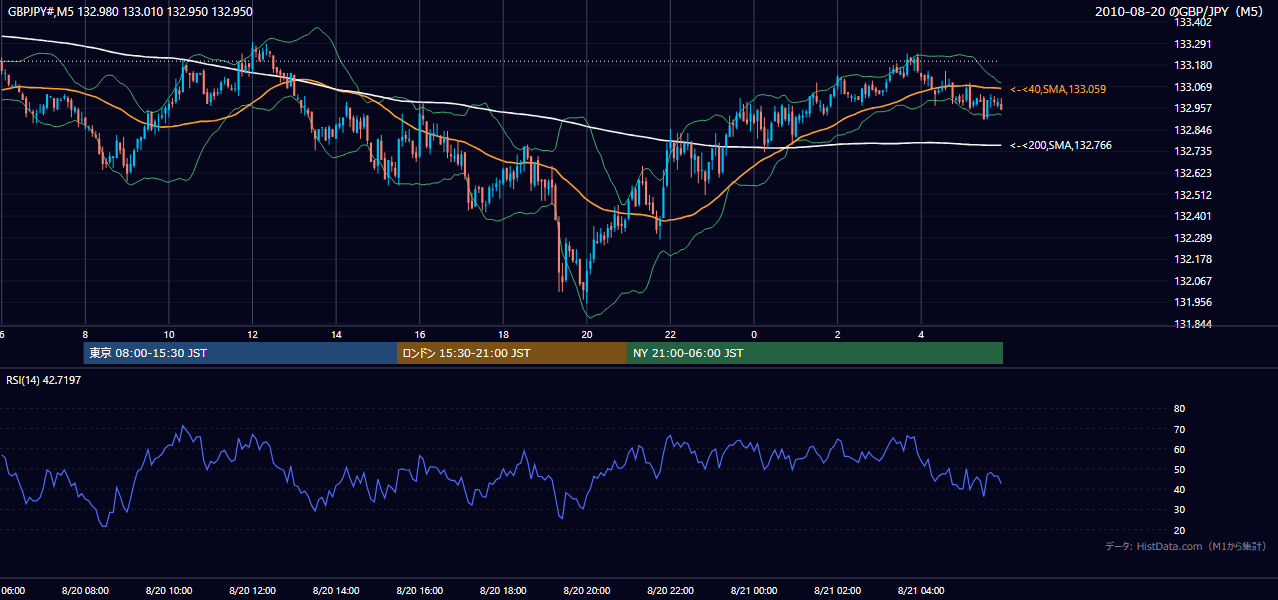Click the RSI(14) 42.7197 indicator label
This screenshot has height=600, width=1278.
(x=43, y=380)
